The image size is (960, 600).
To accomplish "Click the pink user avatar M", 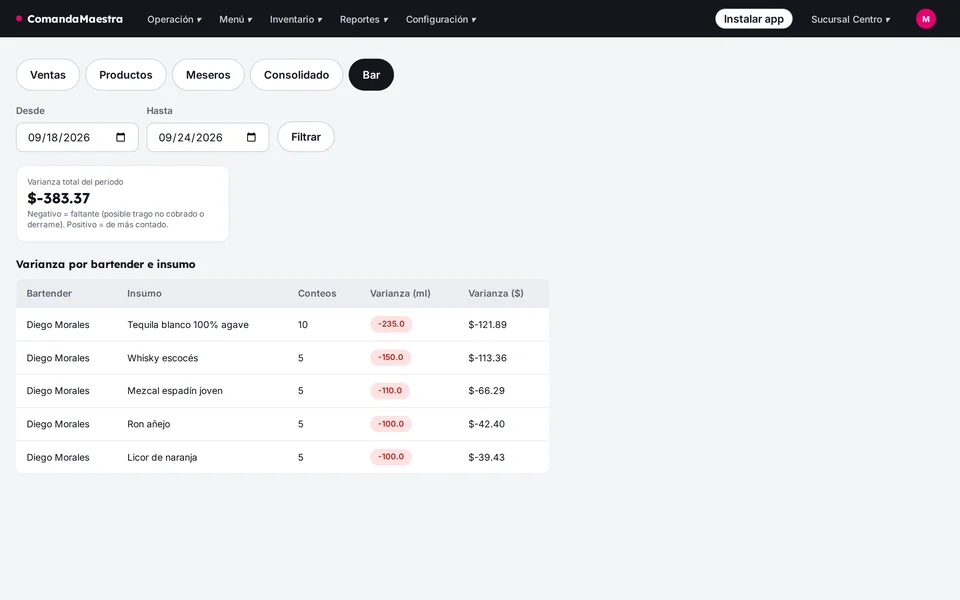I will [925, 19].
